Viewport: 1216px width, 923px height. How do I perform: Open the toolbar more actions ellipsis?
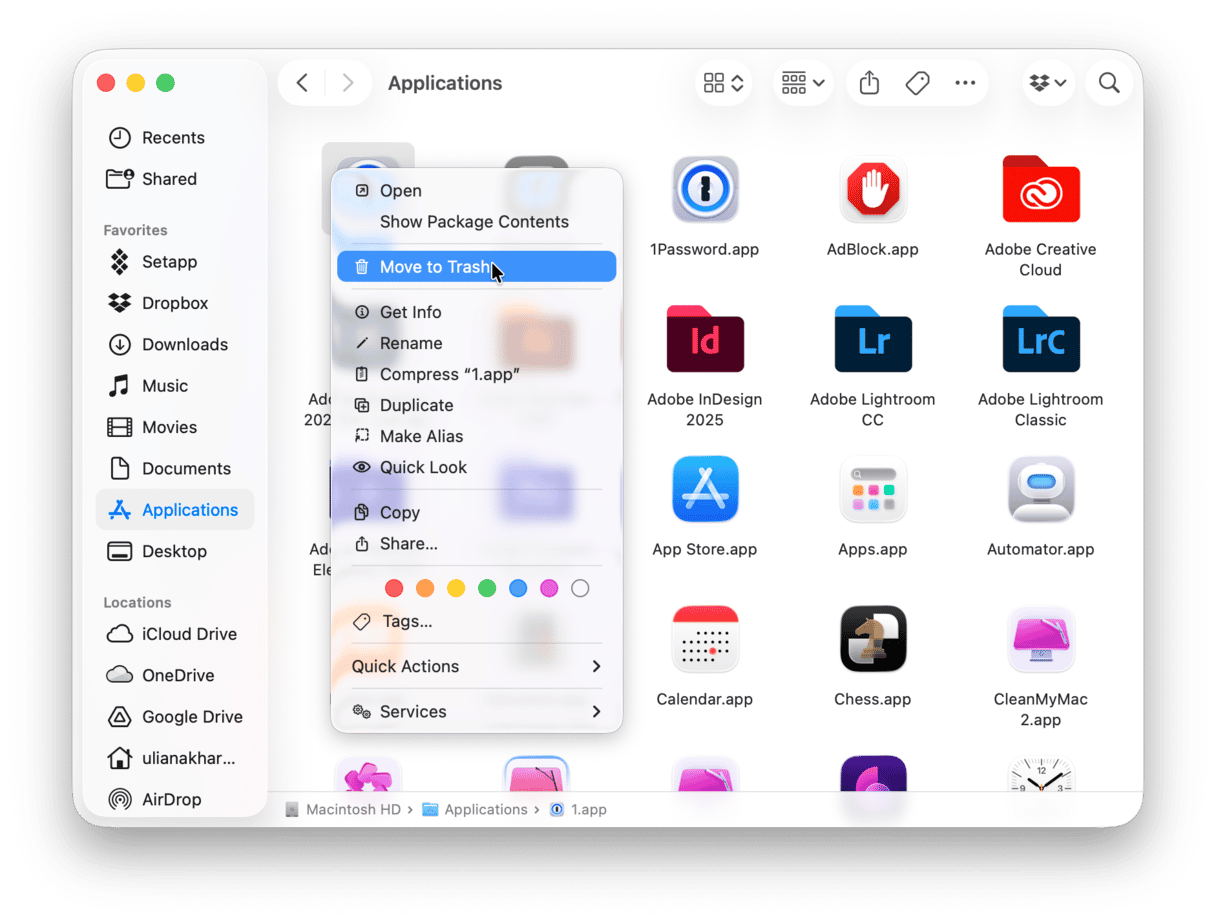pyautogui.click(x=965, y=83)
